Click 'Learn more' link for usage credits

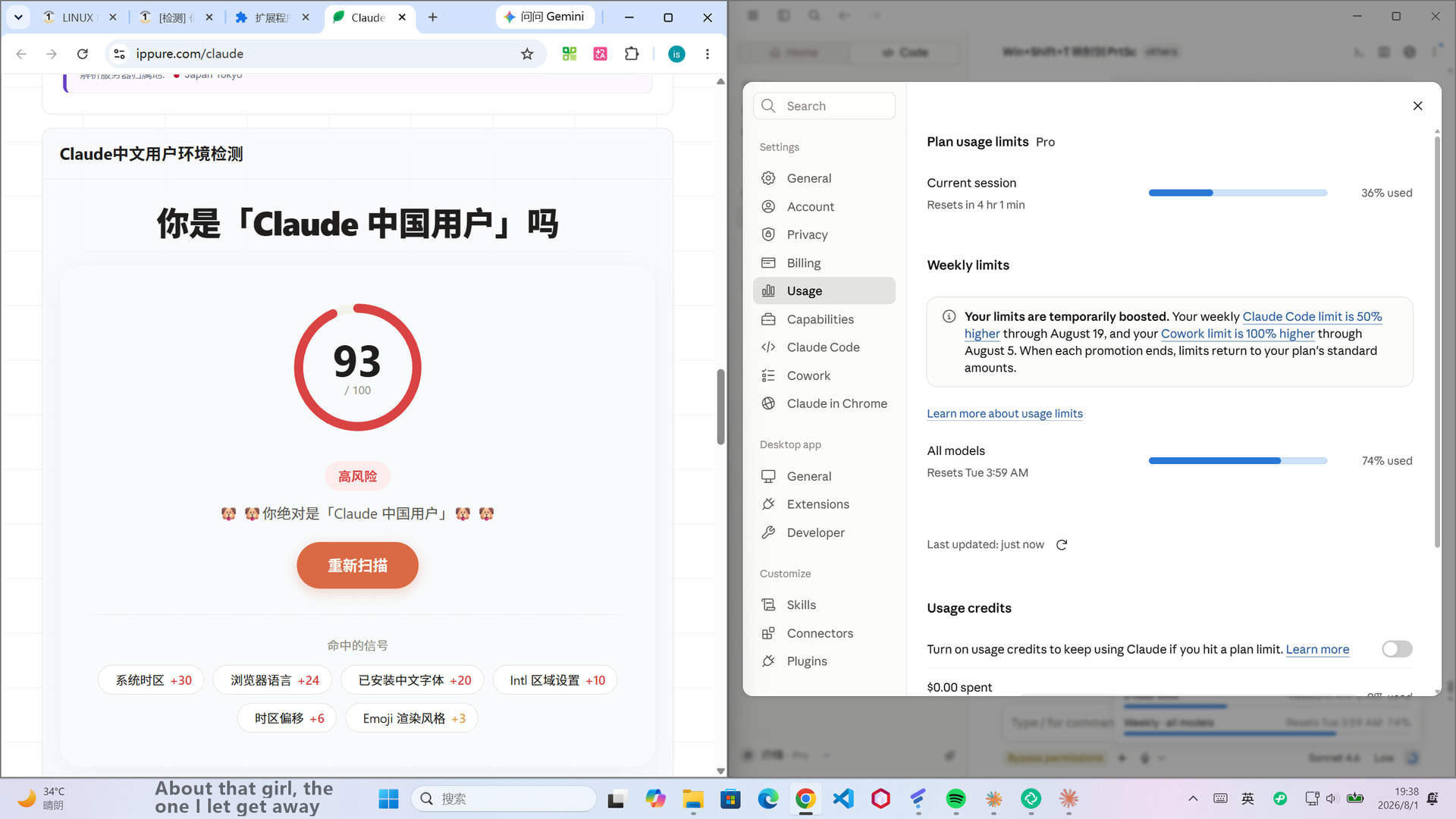pos(1317,649)
